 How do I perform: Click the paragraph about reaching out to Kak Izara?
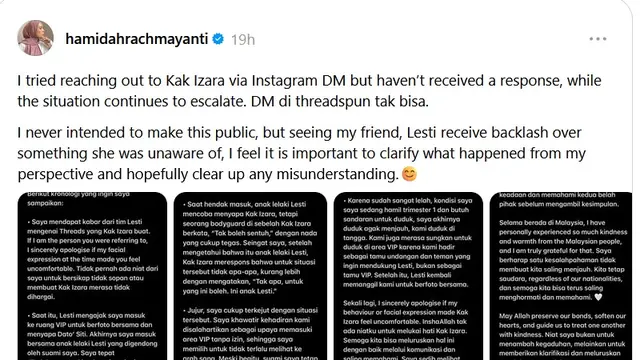coord(309,91)
